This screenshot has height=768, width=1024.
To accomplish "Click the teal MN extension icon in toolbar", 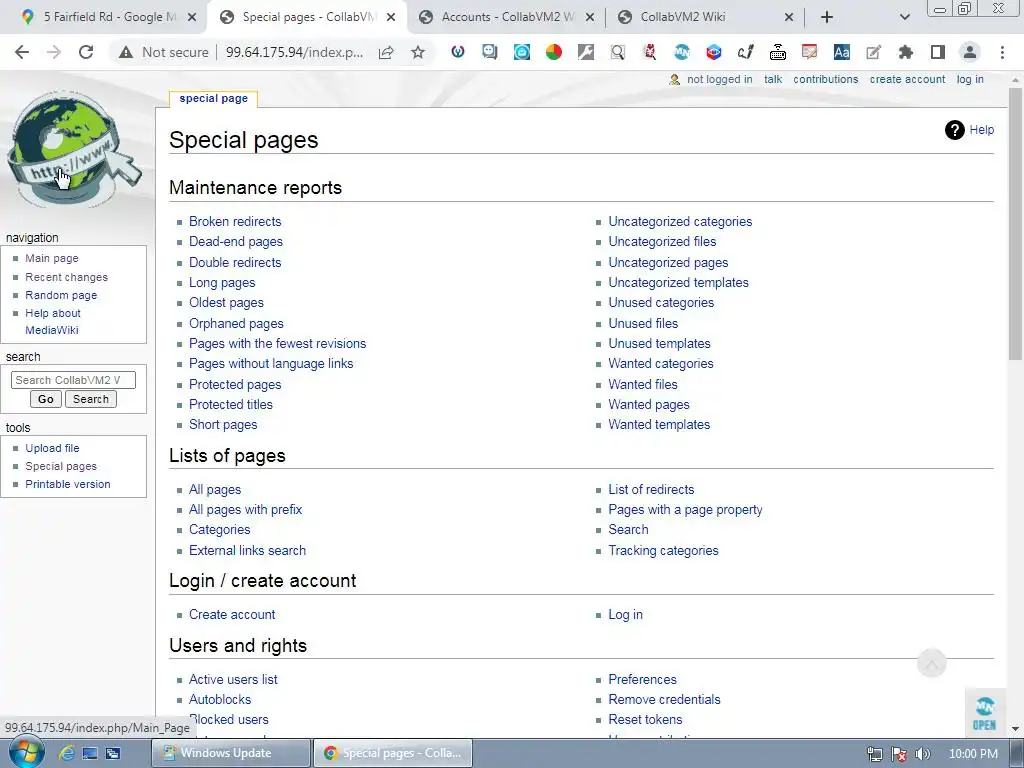I will pos(682,52).
